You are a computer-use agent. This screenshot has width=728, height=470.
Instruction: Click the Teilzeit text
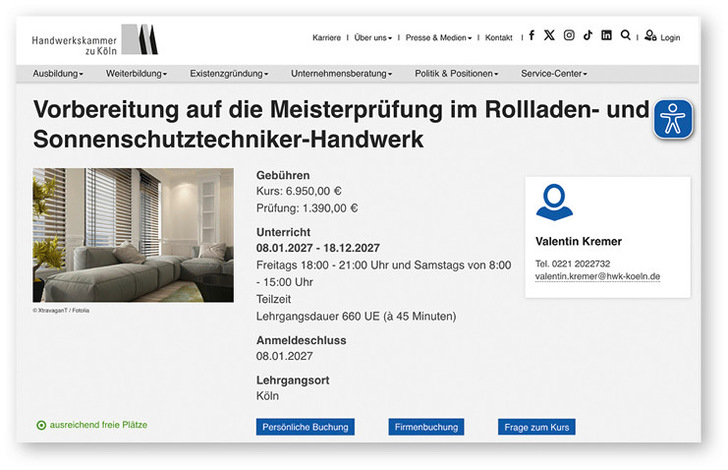click(x=273, y=299)
